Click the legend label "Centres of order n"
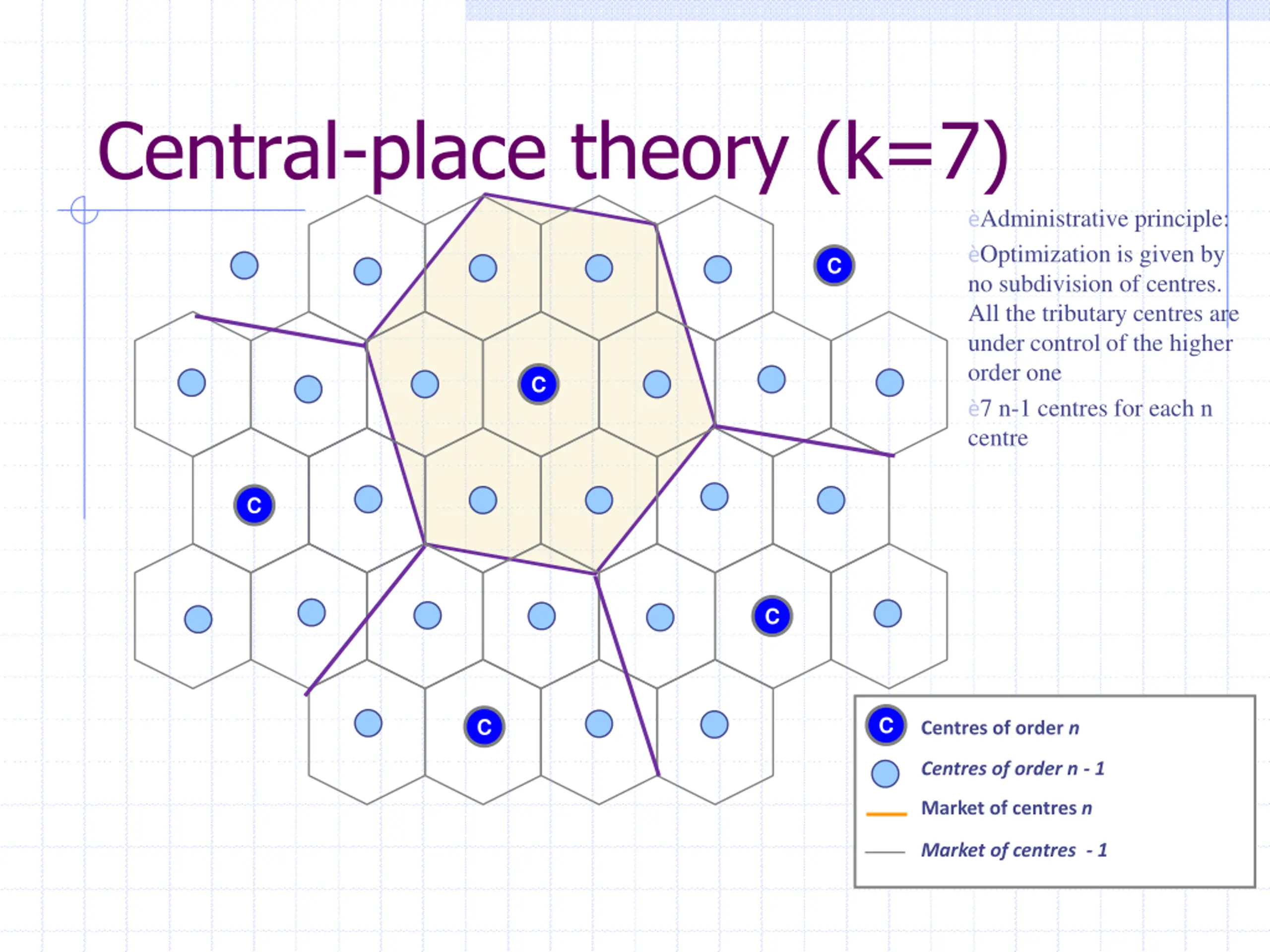Viewport: 1270px width, 952px height. click(1000, 727)
